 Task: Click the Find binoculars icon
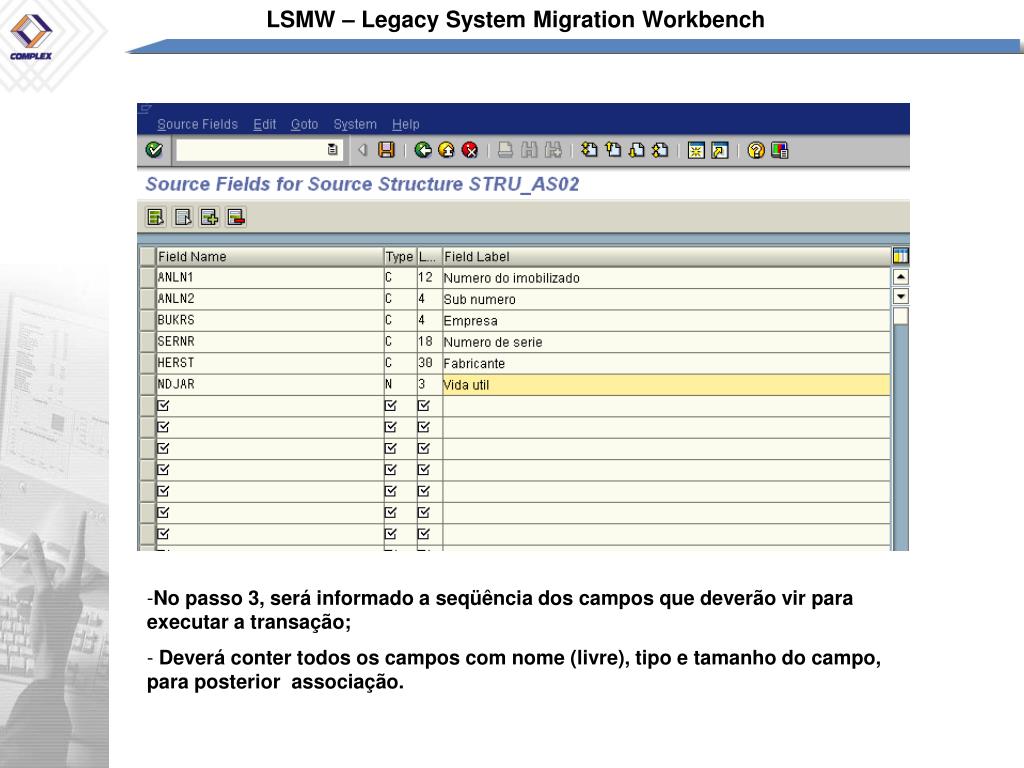tap(528, 150)
